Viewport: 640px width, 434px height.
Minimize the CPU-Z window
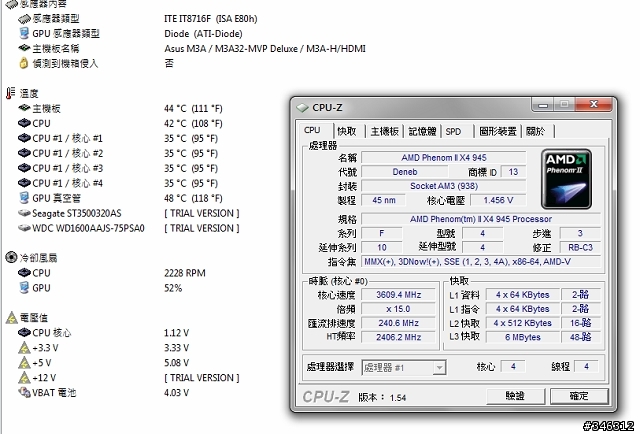tap(543, 105)
